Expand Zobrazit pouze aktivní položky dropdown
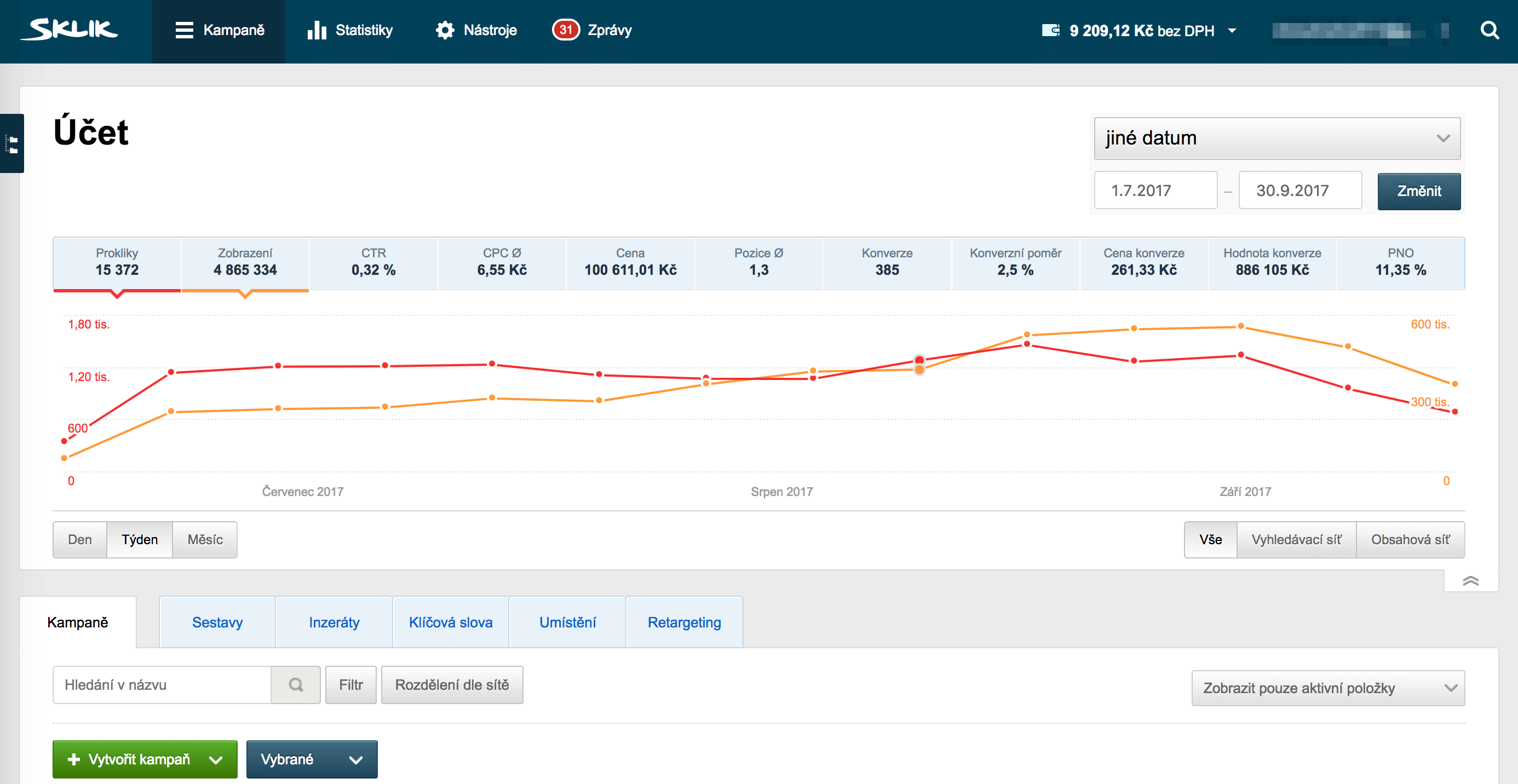This screenshot has width=1518, height=784. click(1327, 688)
